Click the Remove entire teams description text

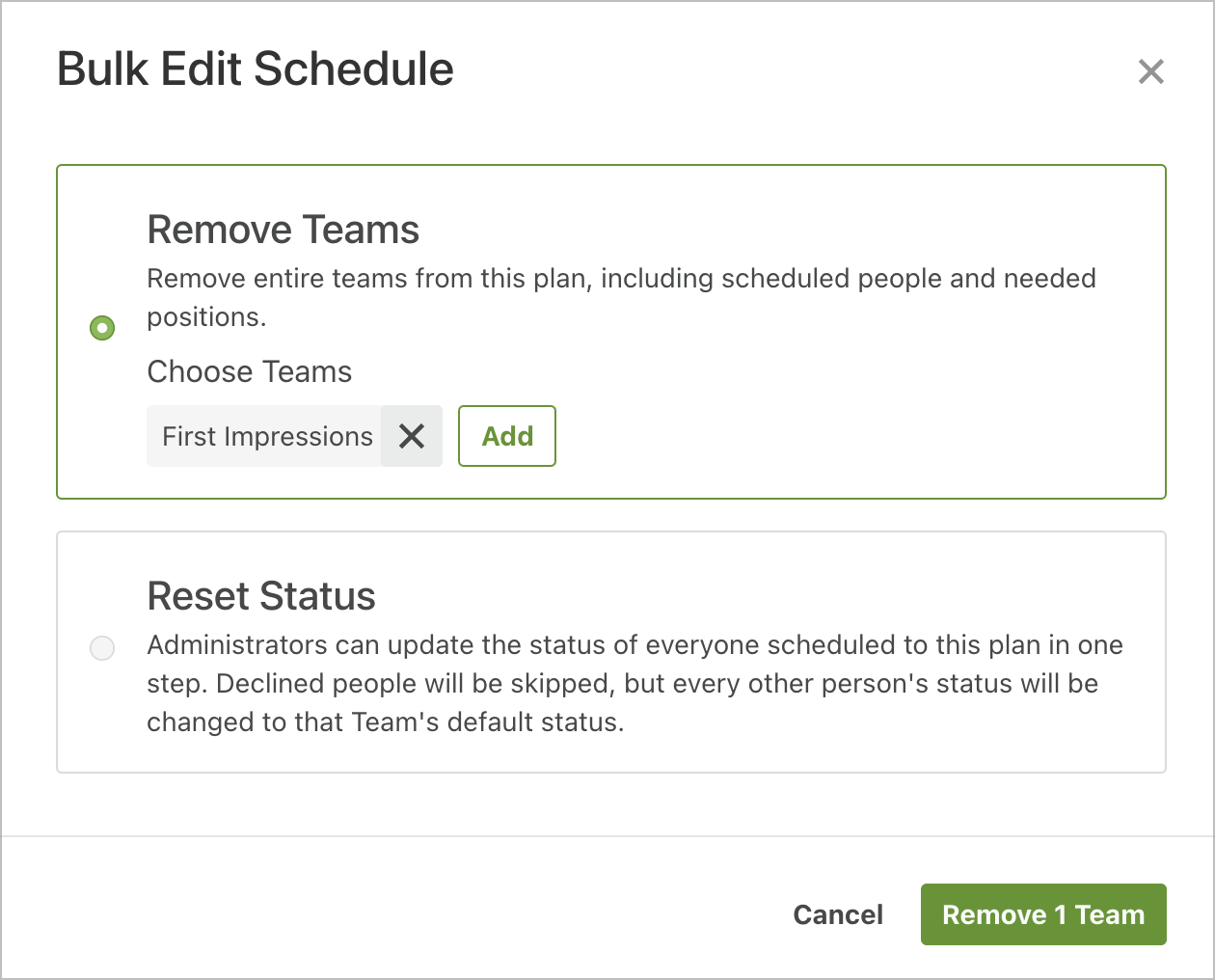pos(621,279)
